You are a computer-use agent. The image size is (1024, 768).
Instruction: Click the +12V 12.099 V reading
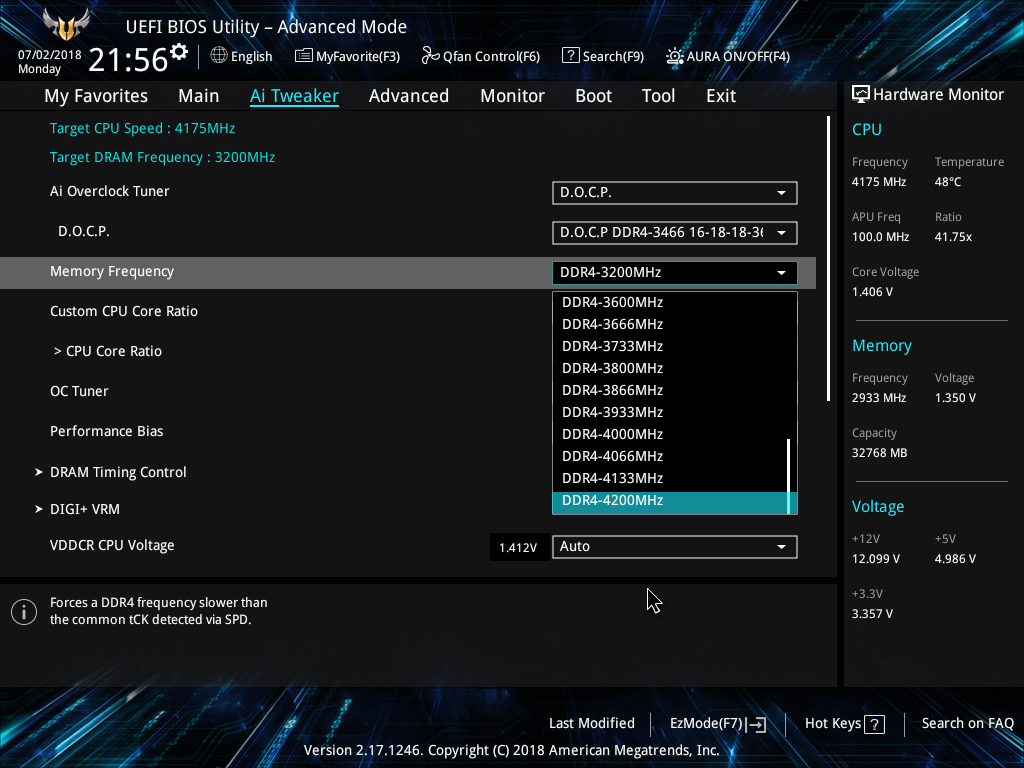pyautogui.click(x=876, y=559)
